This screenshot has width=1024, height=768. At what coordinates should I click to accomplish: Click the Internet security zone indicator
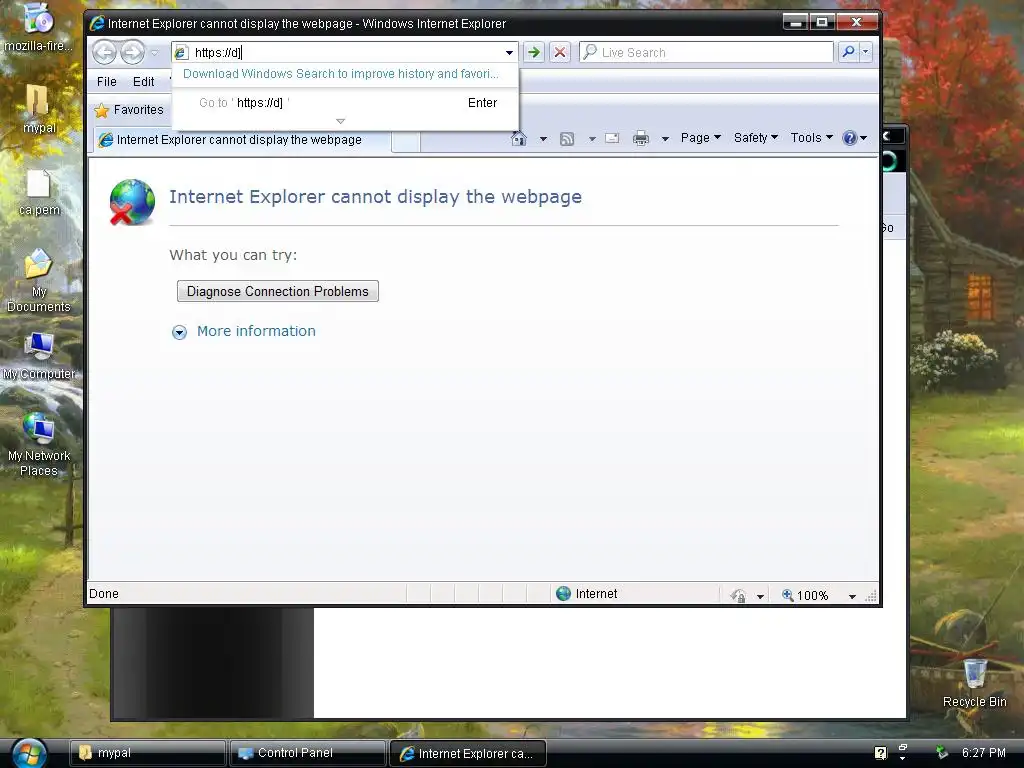586,594
